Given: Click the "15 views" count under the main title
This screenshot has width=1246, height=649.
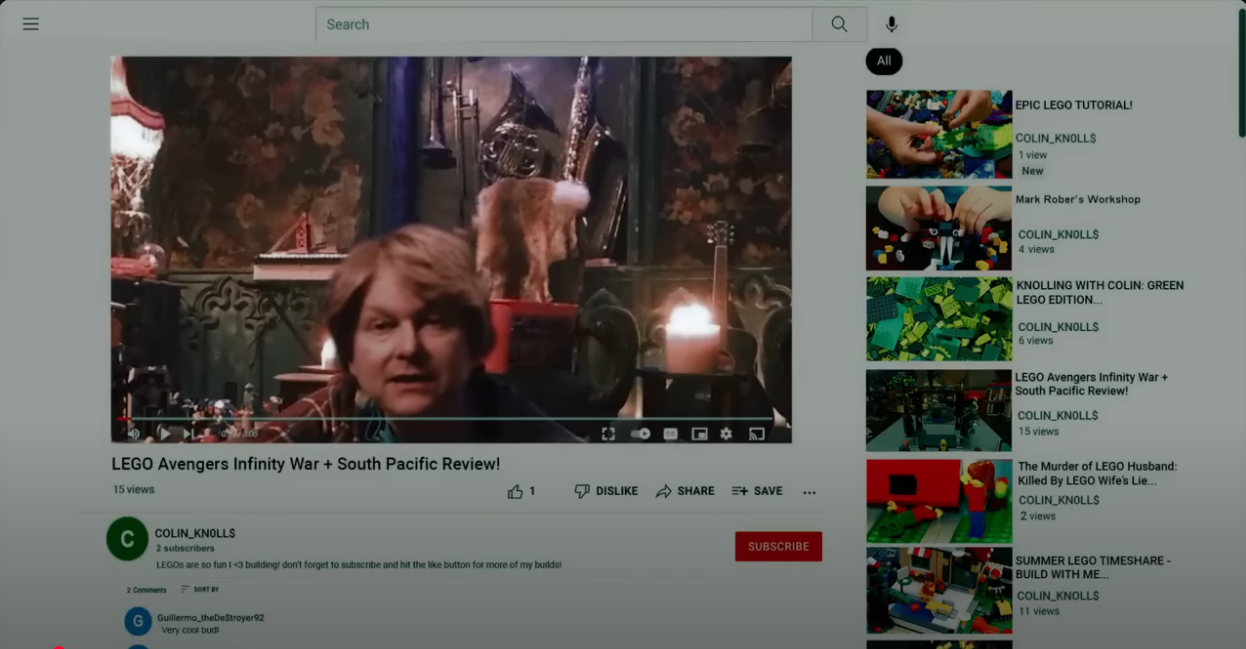Looking at the screenshot, I should pyautogui.click(x=133, y=490).
